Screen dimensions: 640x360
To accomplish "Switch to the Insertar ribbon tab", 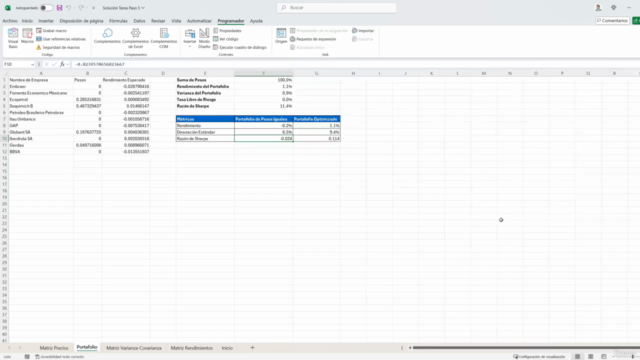I will pos(46,21).
